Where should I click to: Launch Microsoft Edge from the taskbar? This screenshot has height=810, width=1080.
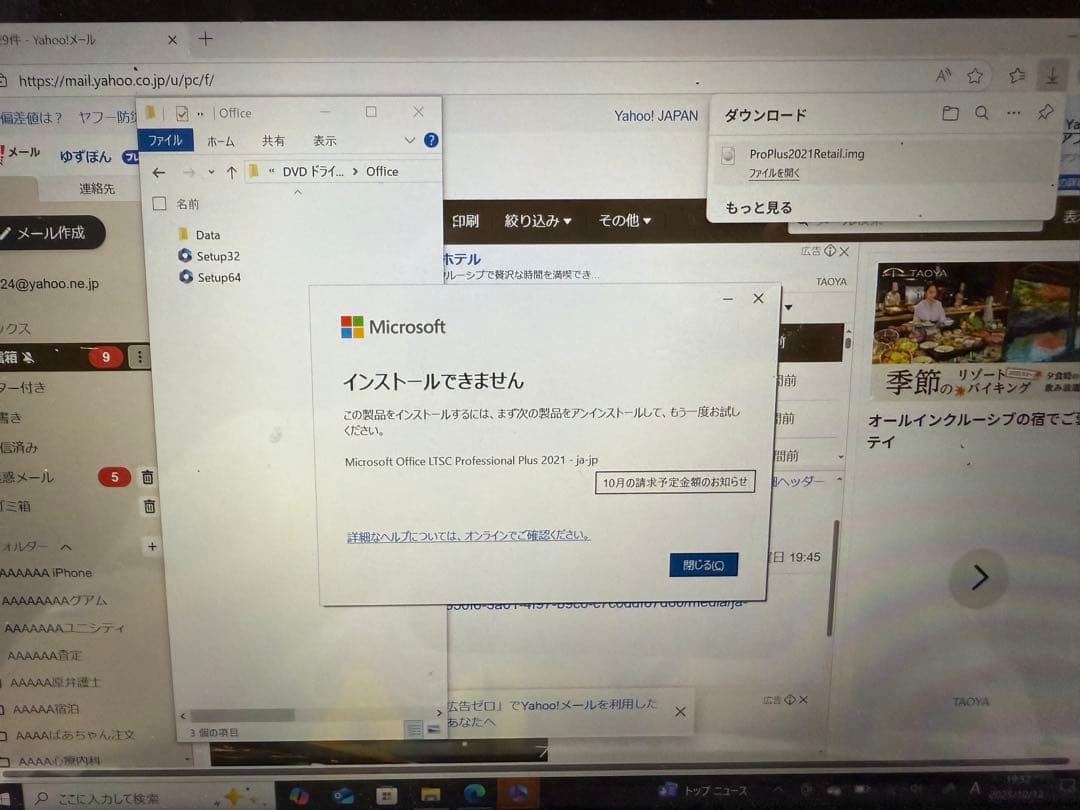coord(475,792)
